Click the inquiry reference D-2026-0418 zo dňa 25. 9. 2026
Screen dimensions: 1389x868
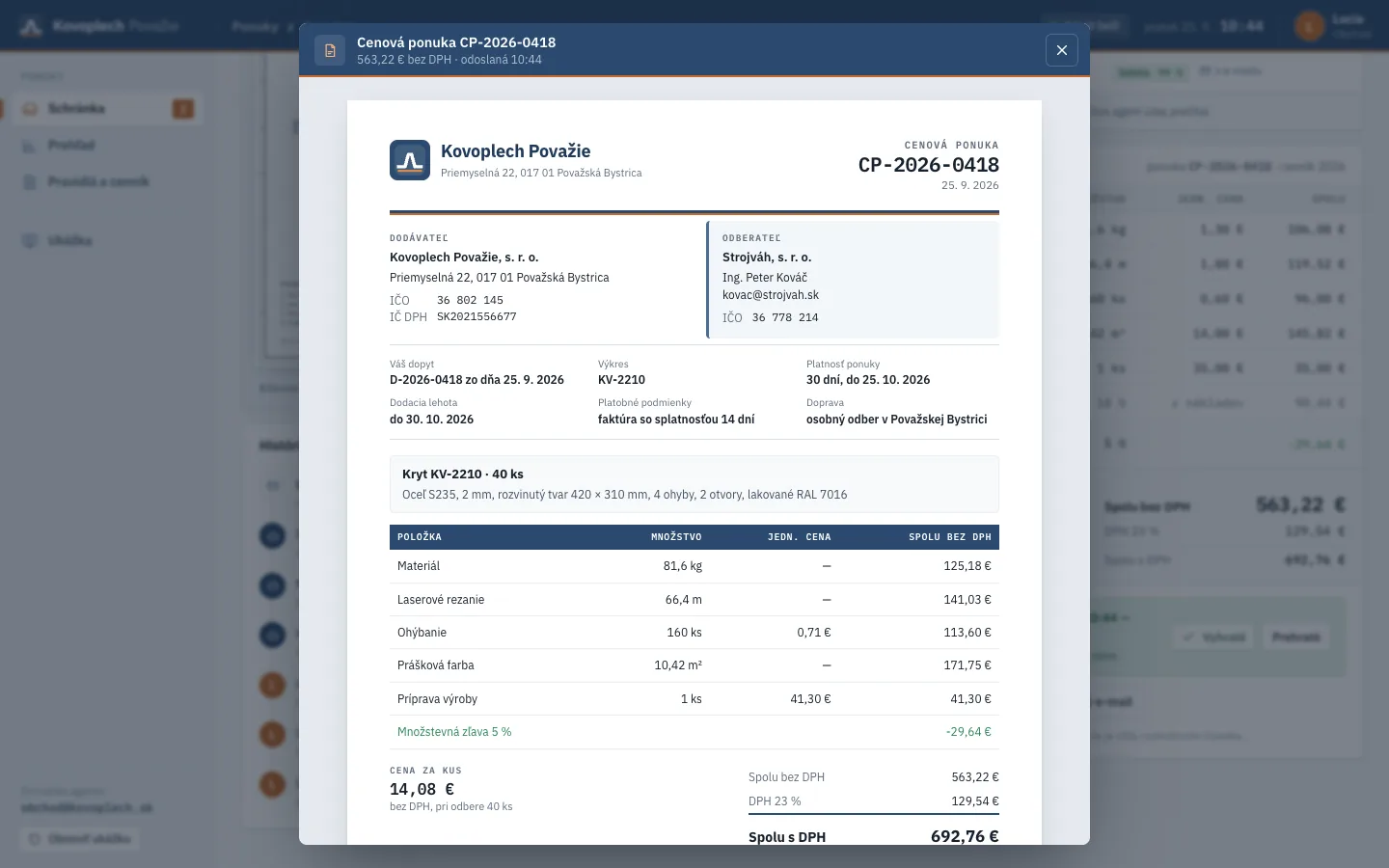[x=477, y=380]
